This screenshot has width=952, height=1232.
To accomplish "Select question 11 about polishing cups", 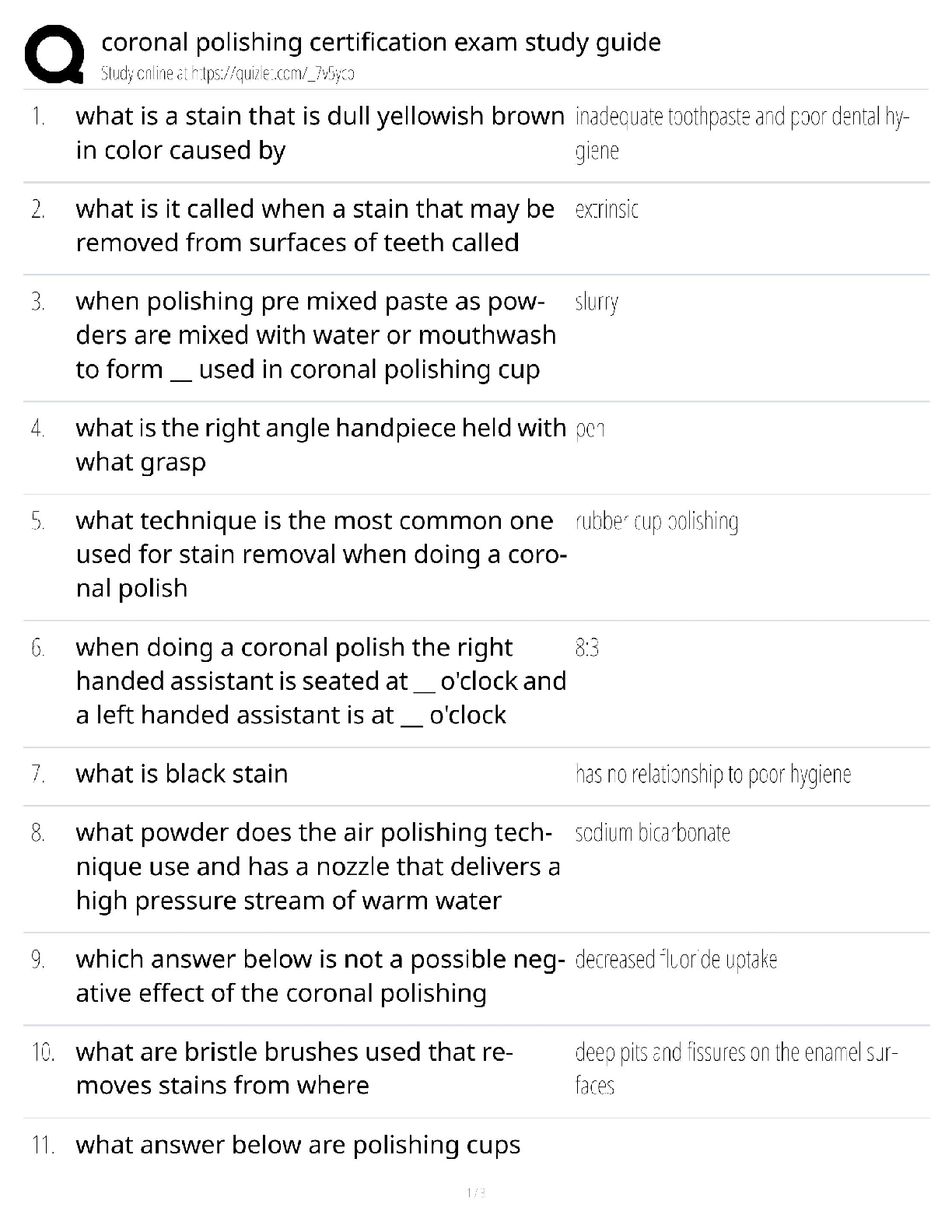I will tap(298, 1146).
